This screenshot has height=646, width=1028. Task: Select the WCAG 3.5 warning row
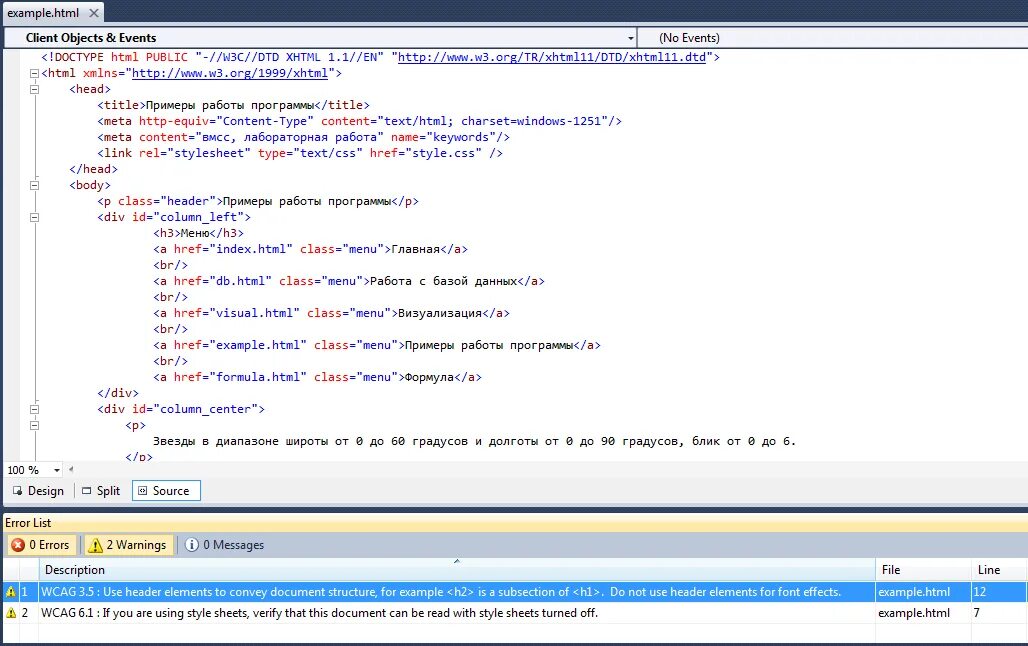coord(514,592)
